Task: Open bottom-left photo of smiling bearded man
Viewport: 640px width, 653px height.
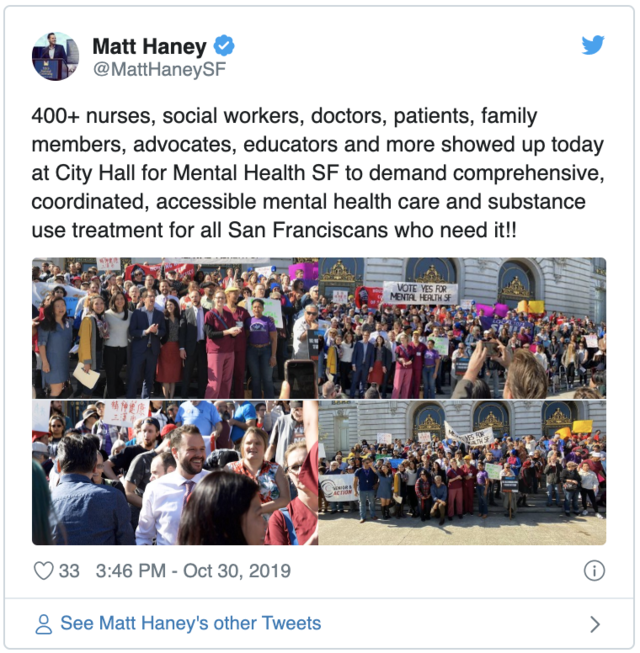Action: coord(175,472)
